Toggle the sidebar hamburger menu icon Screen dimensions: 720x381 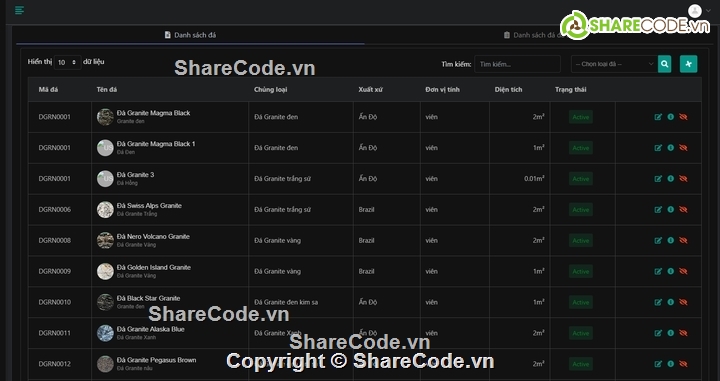pos(19,10)
